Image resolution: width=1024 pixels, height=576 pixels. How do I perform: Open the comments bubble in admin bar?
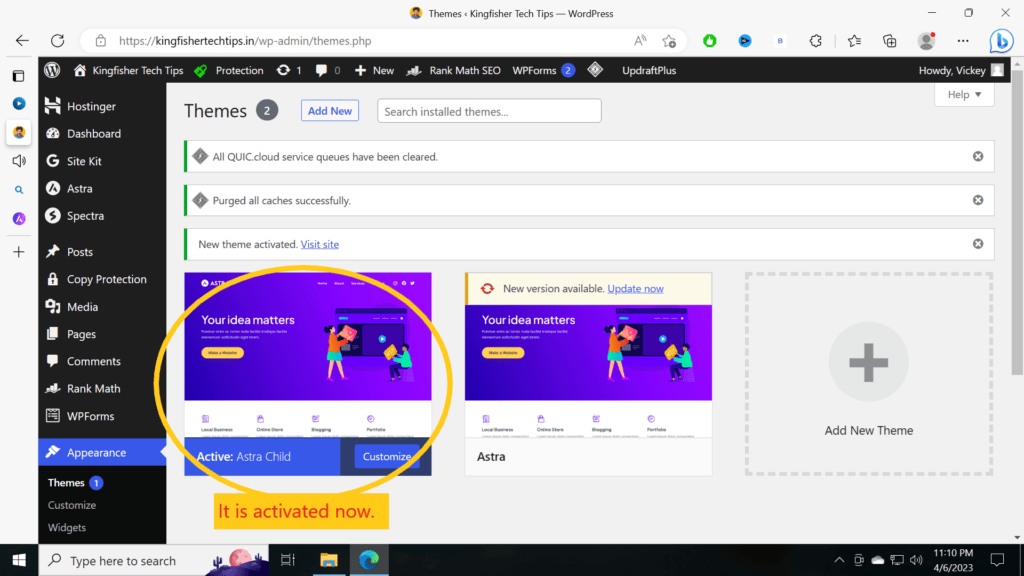click(327, 70)
